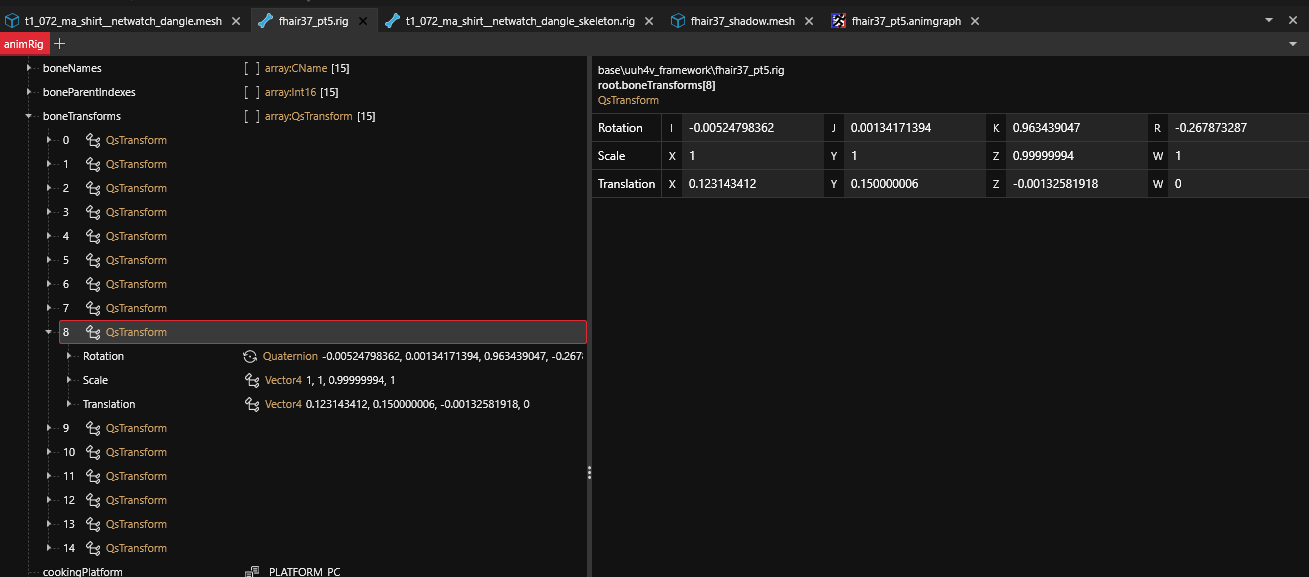This screenshot has height=577, width=1309.
Task: Expand the boneNames array node
Action: [29, 68]
